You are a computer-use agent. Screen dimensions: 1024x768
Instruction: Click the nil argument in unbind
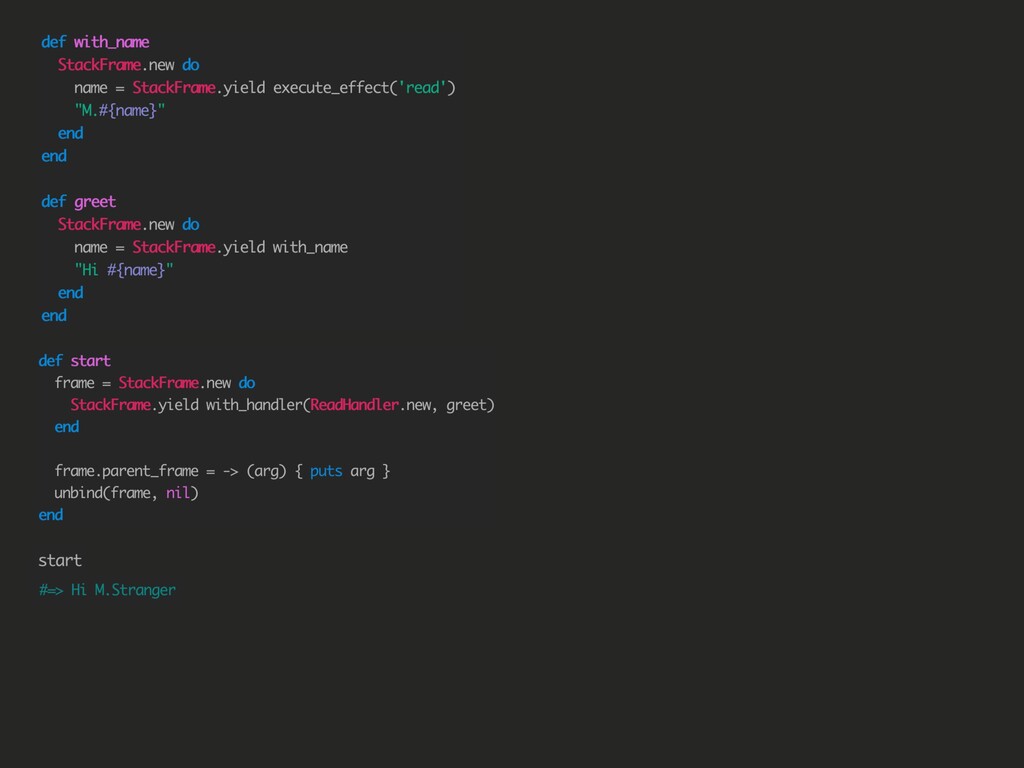coord(178,493)
